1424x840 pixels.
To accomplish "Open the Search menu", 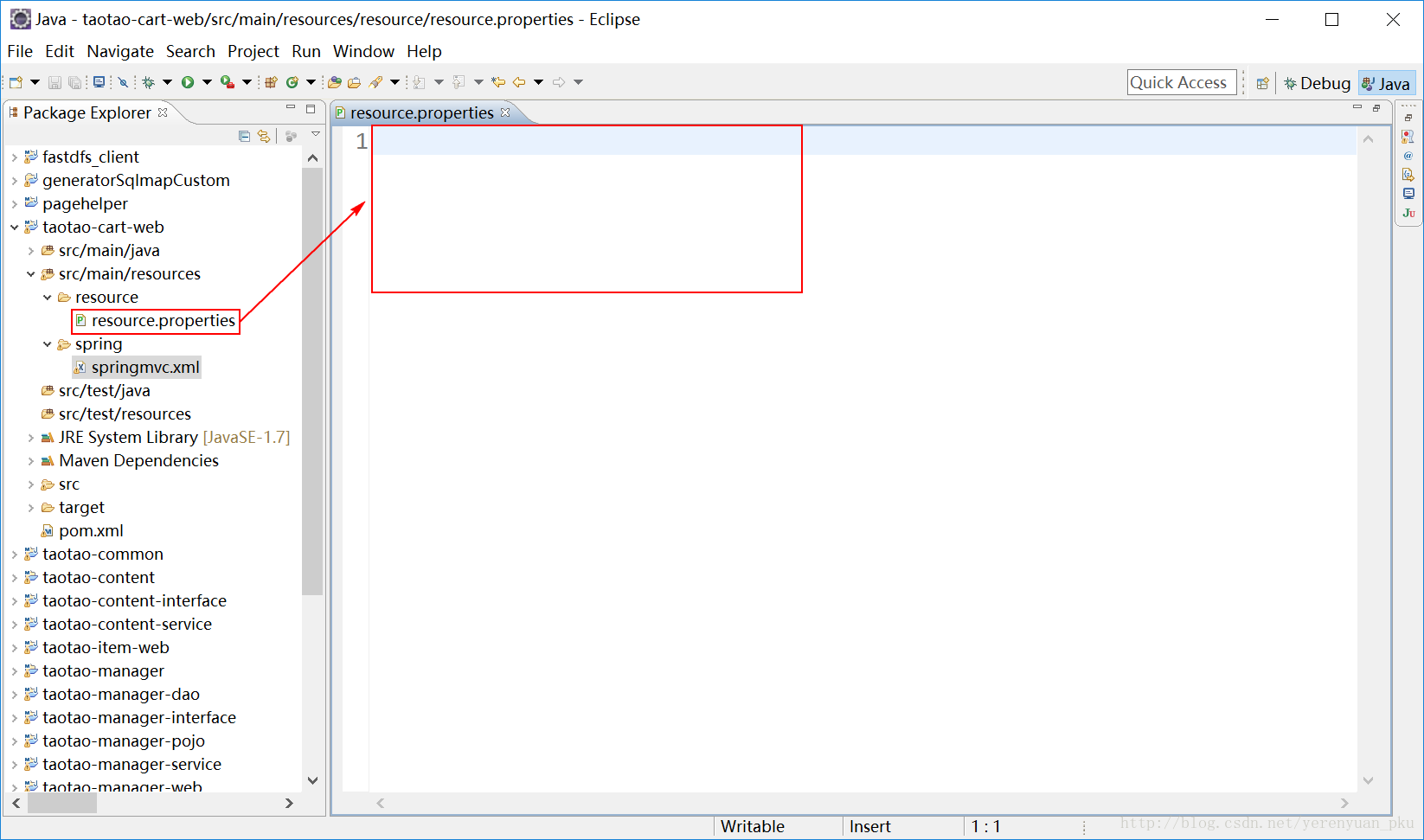I will [x=190, y=51].
